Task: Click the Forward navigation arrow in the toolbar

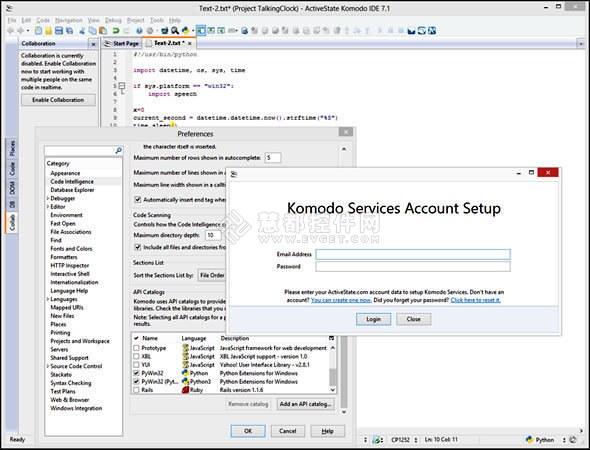Action: [x=20, y=30]
